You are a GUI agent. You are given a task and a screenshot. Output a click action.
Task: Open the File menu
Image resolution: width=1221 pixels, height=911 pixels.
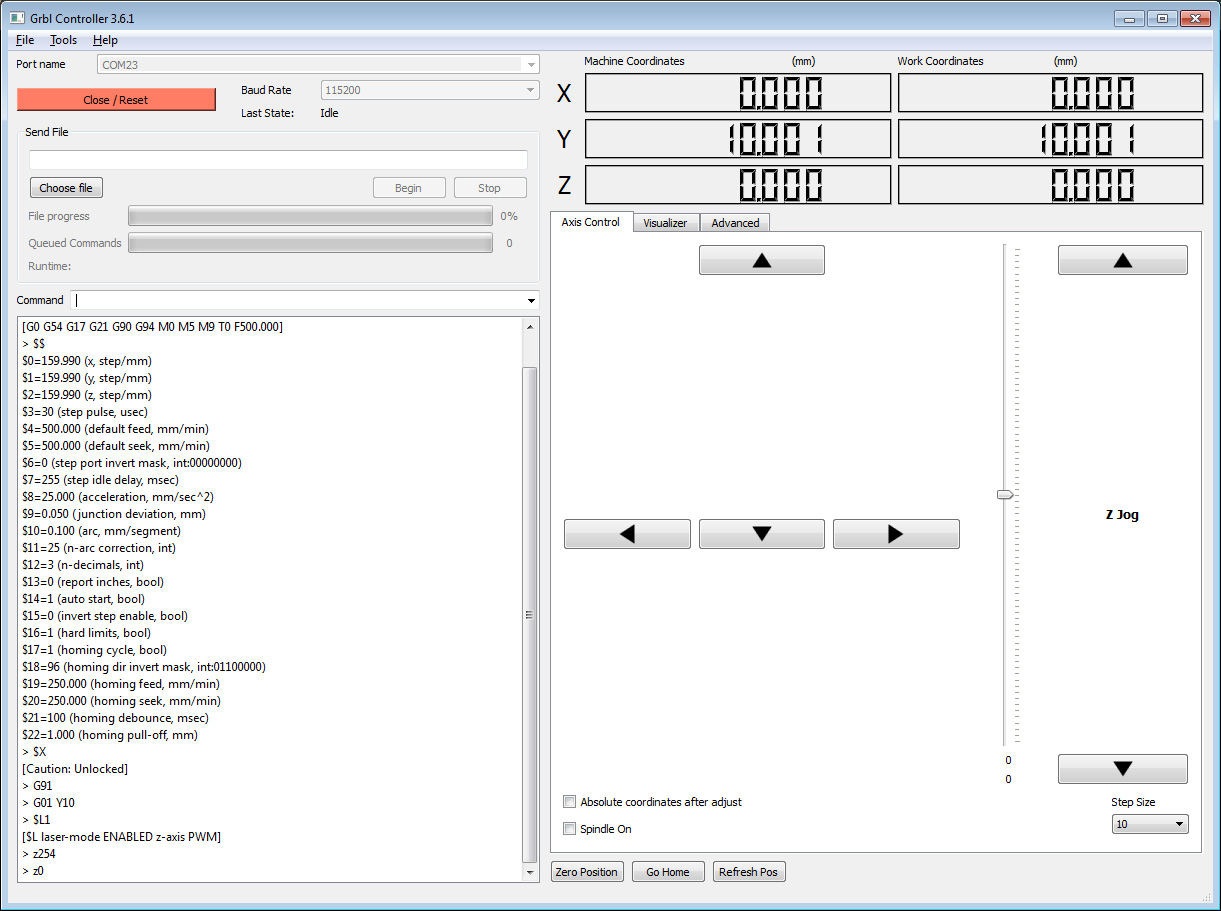(25, 40)
